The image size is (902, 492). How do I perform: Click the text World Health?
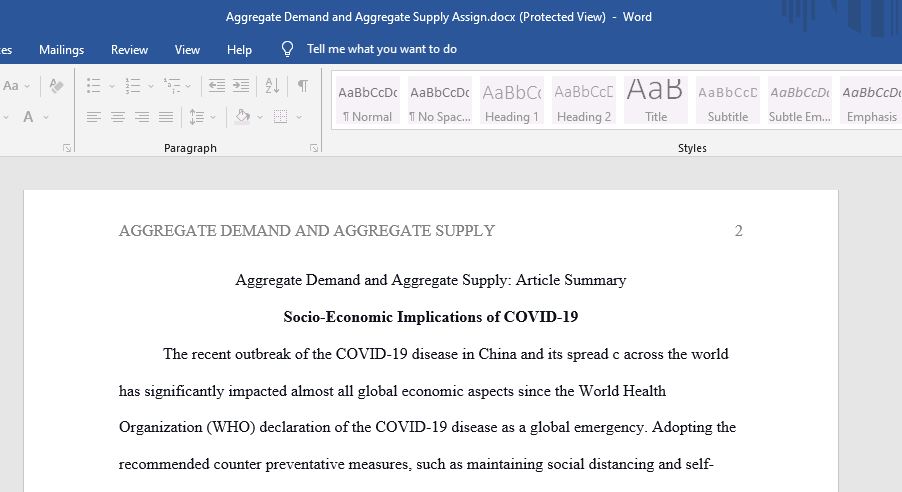pyautogui.click(x=622, y=391)
